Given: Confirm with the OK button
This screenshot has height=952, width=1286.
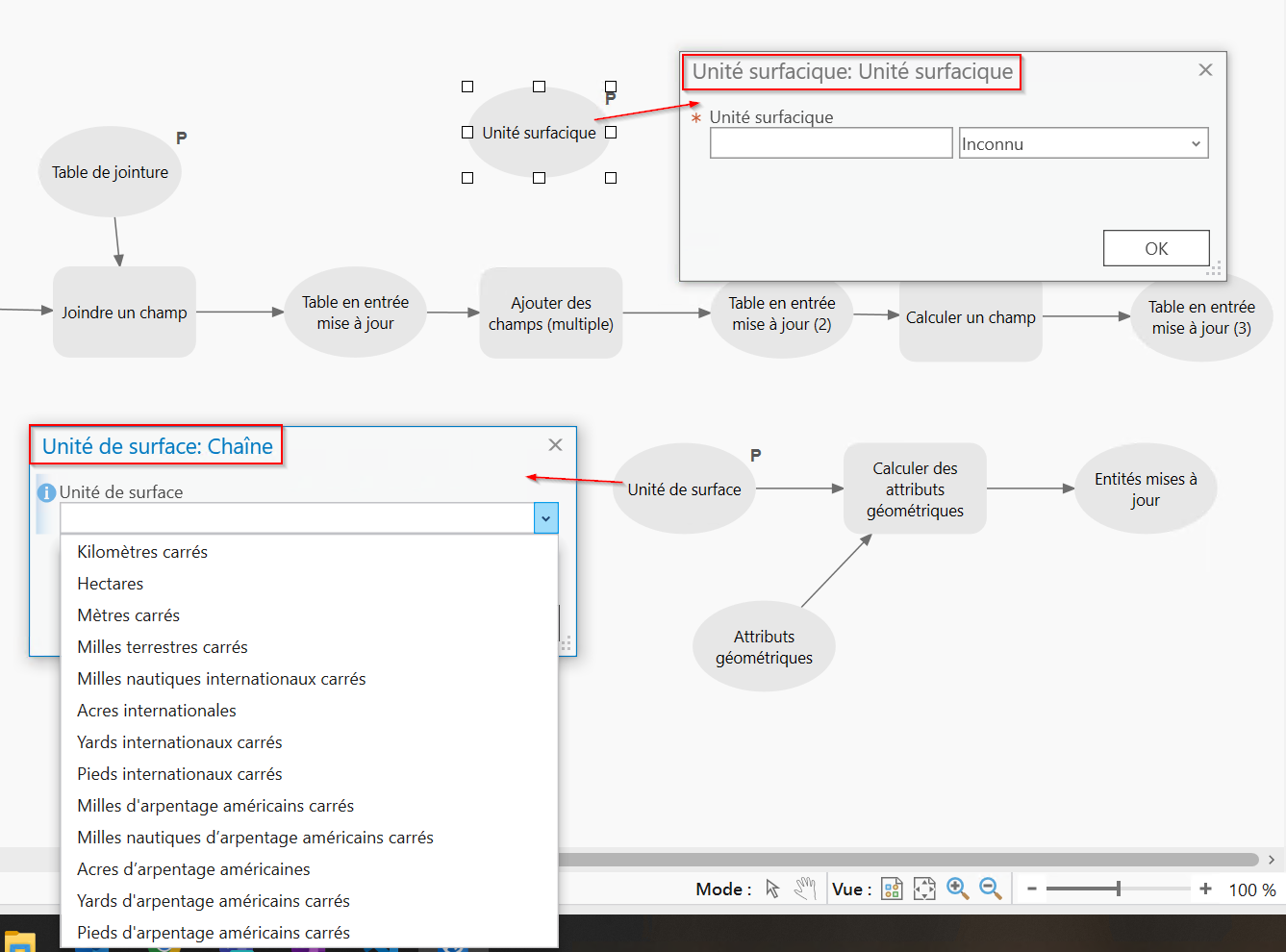Looking at the screenshot, I should tap(1156, 248).
